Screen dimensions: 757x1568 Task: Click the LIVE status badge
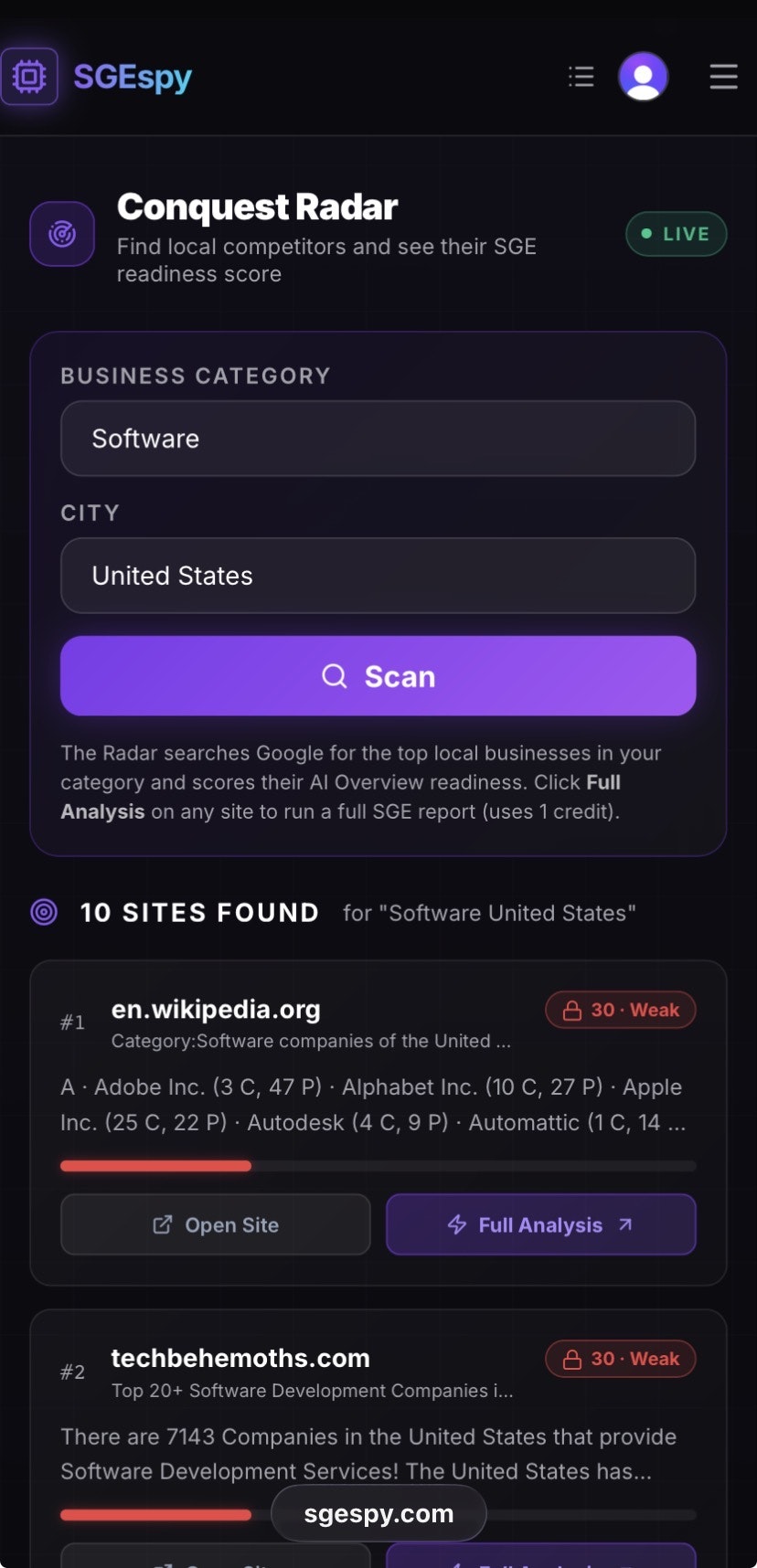click(x=677, y=234)
